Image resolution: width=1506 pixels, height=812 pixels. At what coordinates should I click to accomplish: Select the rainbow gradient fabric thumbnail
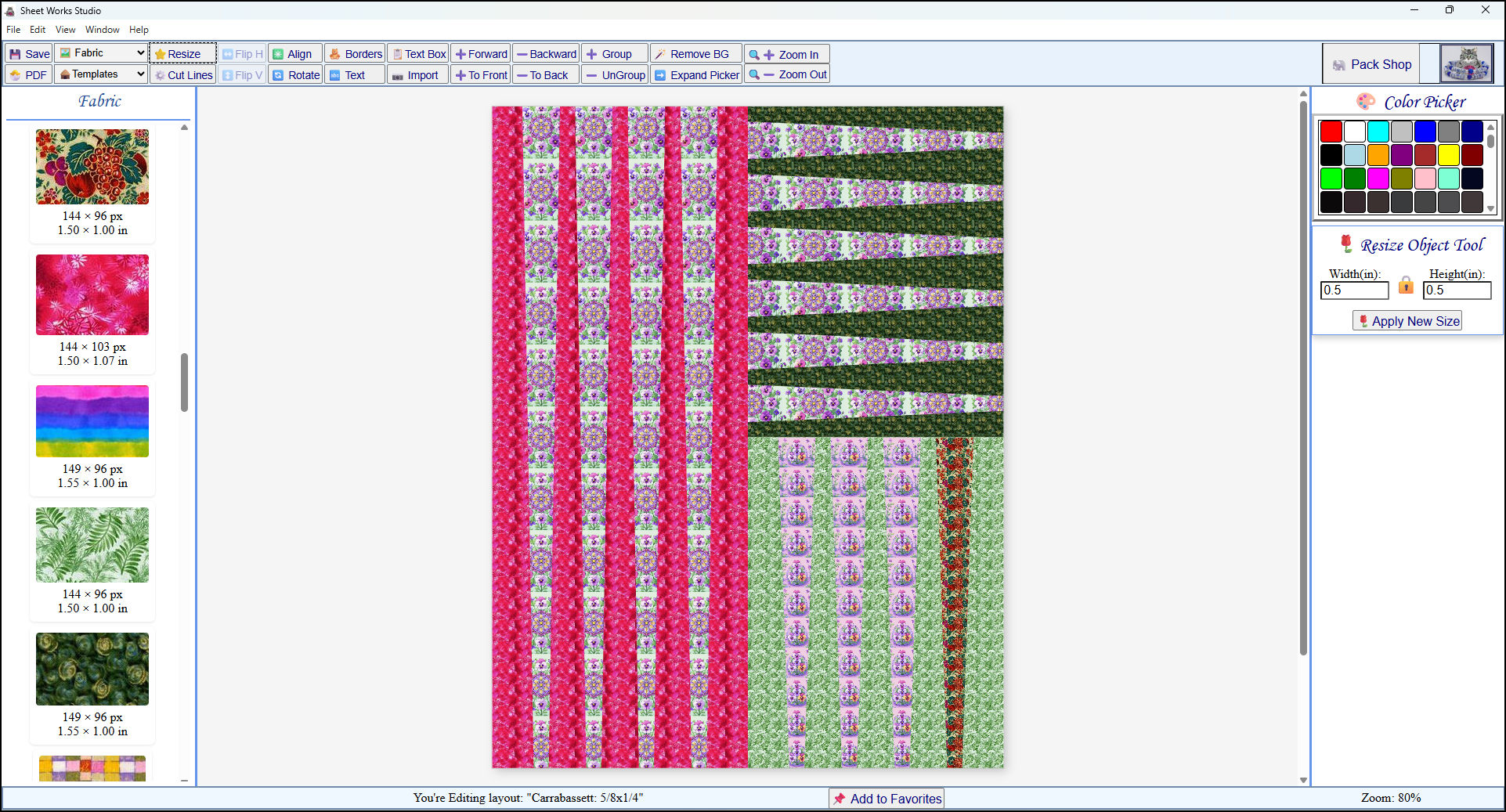click(92, 420)
